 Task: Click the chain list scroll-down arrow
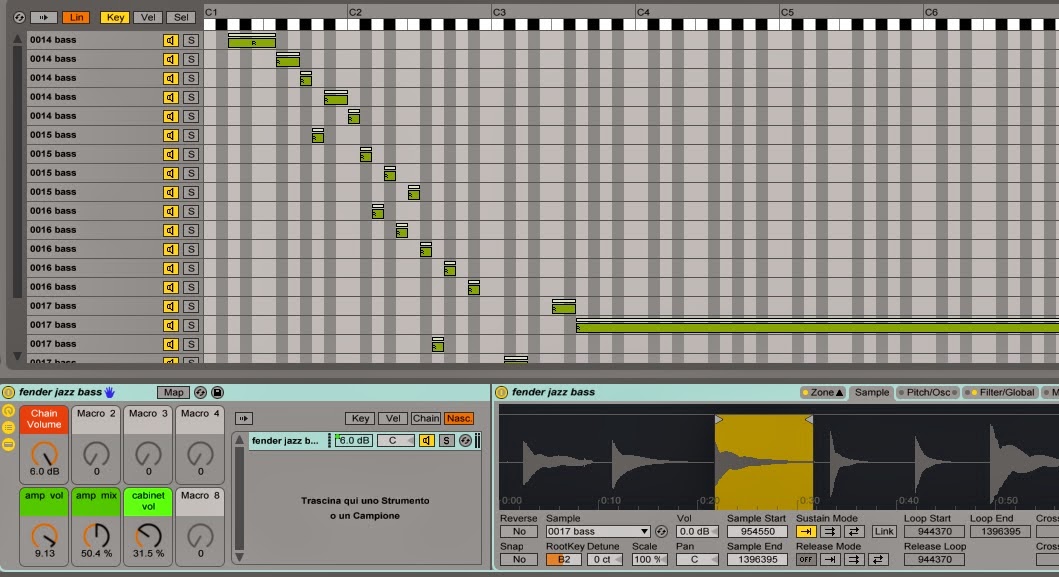pos(239,557)
